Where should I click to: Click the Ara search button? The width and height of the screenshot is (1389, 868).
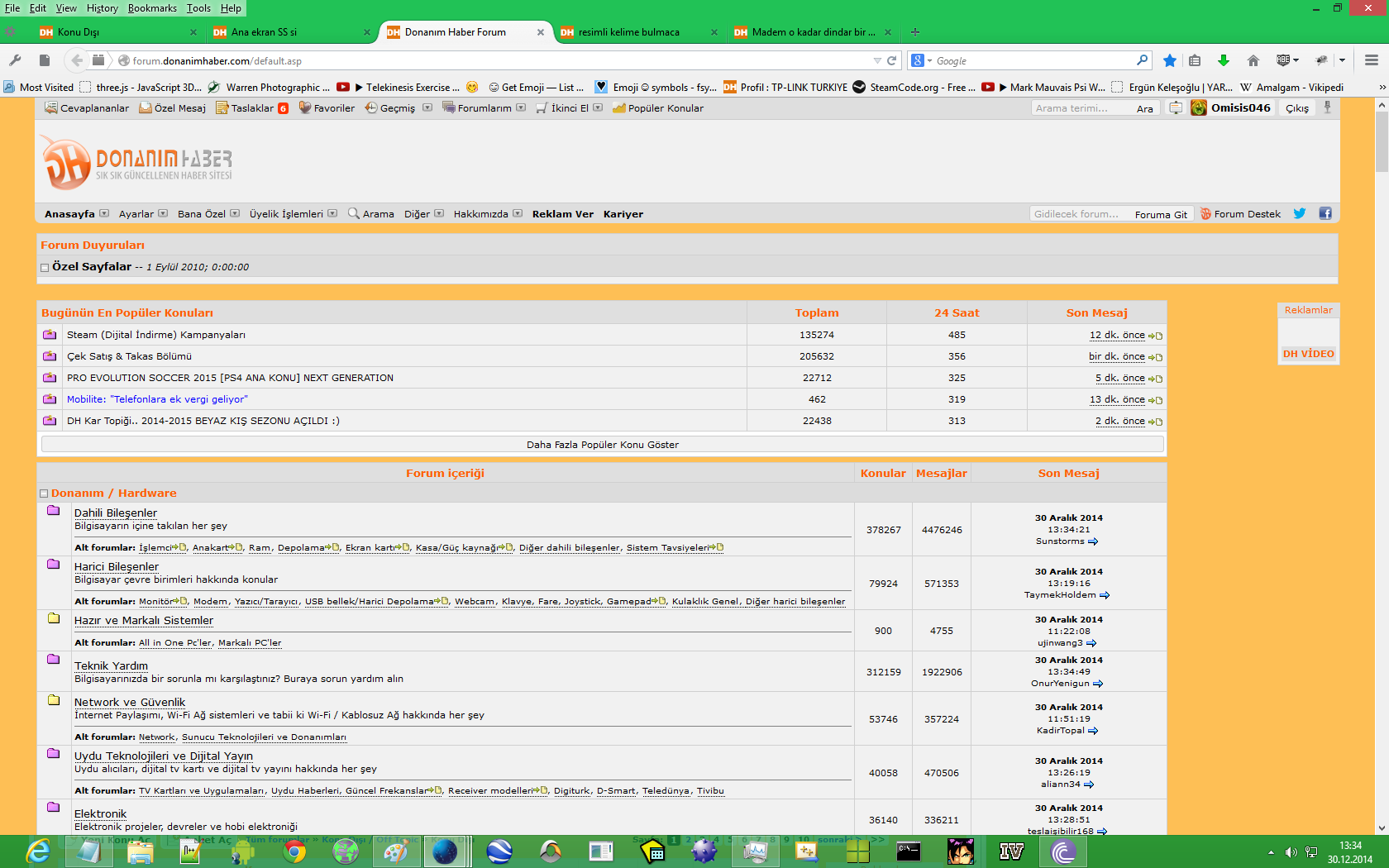1144,108
